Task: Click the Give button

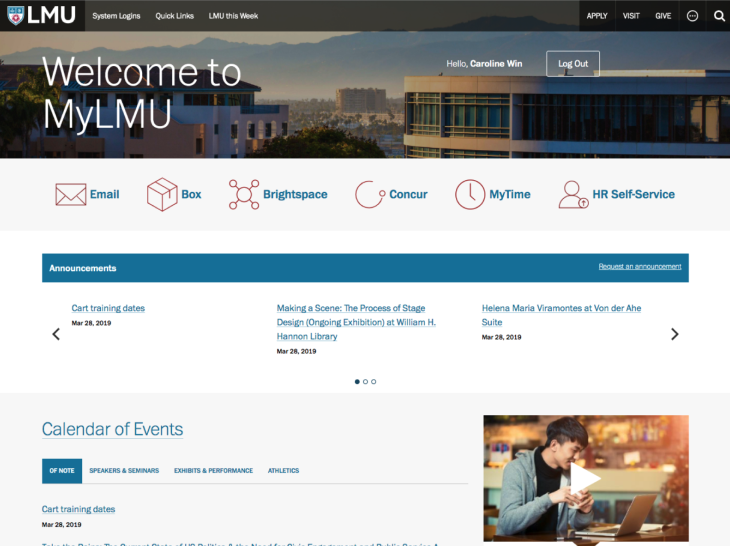Action: (x=663, y=16)
